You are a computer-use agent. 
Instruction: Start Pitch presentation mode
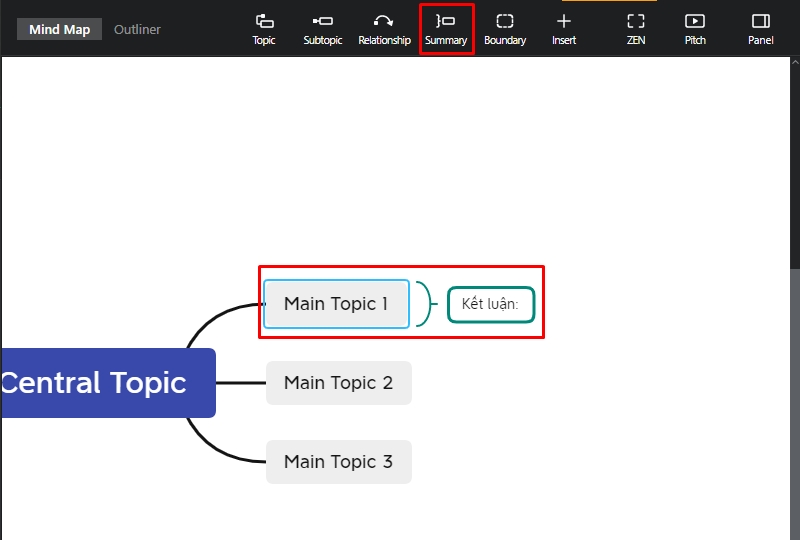[x=695, y=30]
